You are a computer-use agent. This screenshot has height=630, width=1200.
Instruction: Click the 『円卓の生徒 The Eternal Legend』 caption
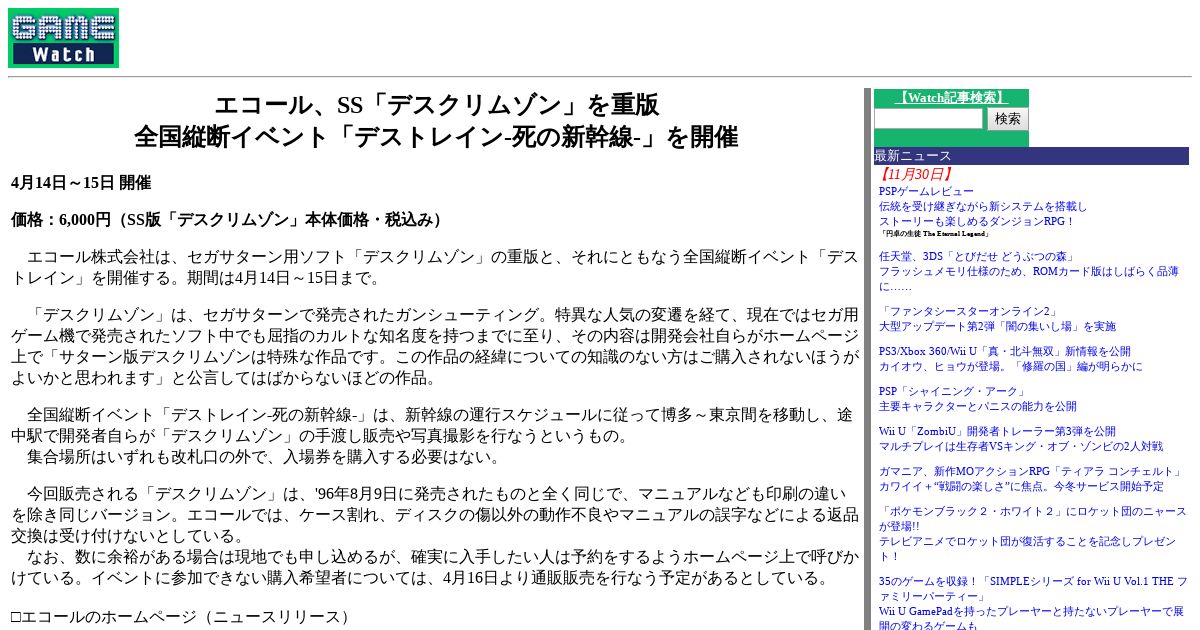935,233
